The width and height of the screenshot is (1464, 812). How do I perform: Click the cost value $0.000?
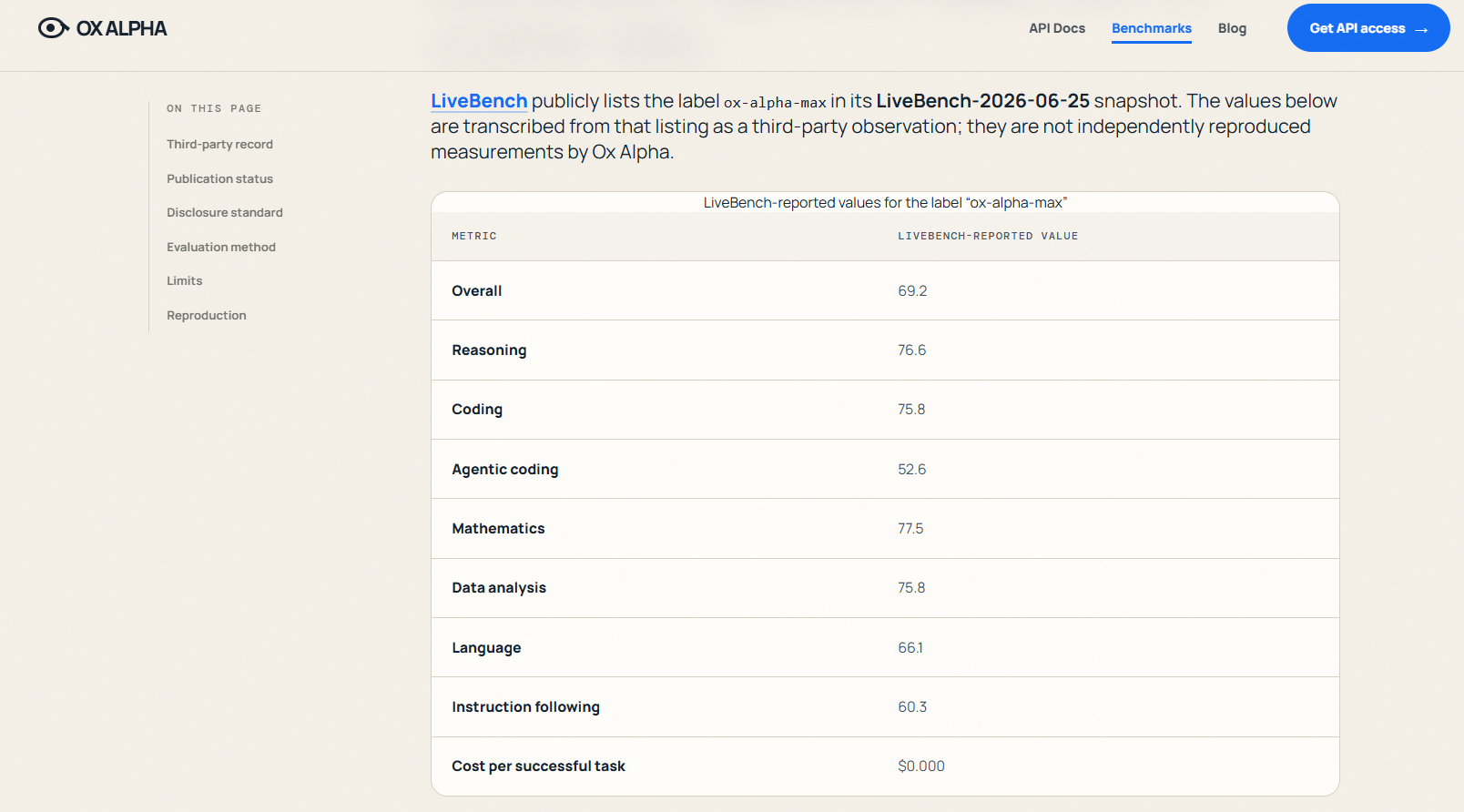tap(921, 766)
